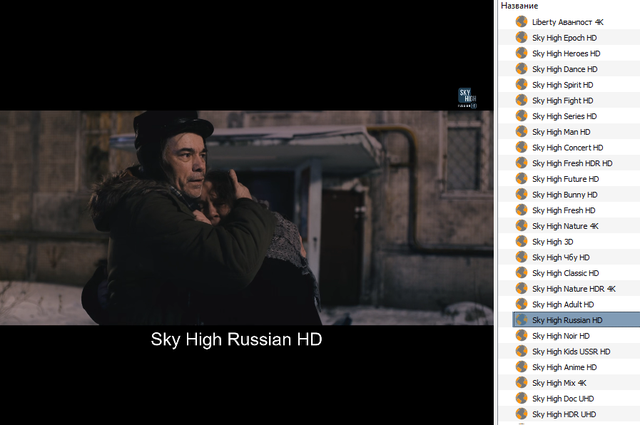Image resolution: width=640 pixels, height=425 pixels.
Task: Click the globe icon beside Sky High Man HD
Action: [x=521, y=131]
